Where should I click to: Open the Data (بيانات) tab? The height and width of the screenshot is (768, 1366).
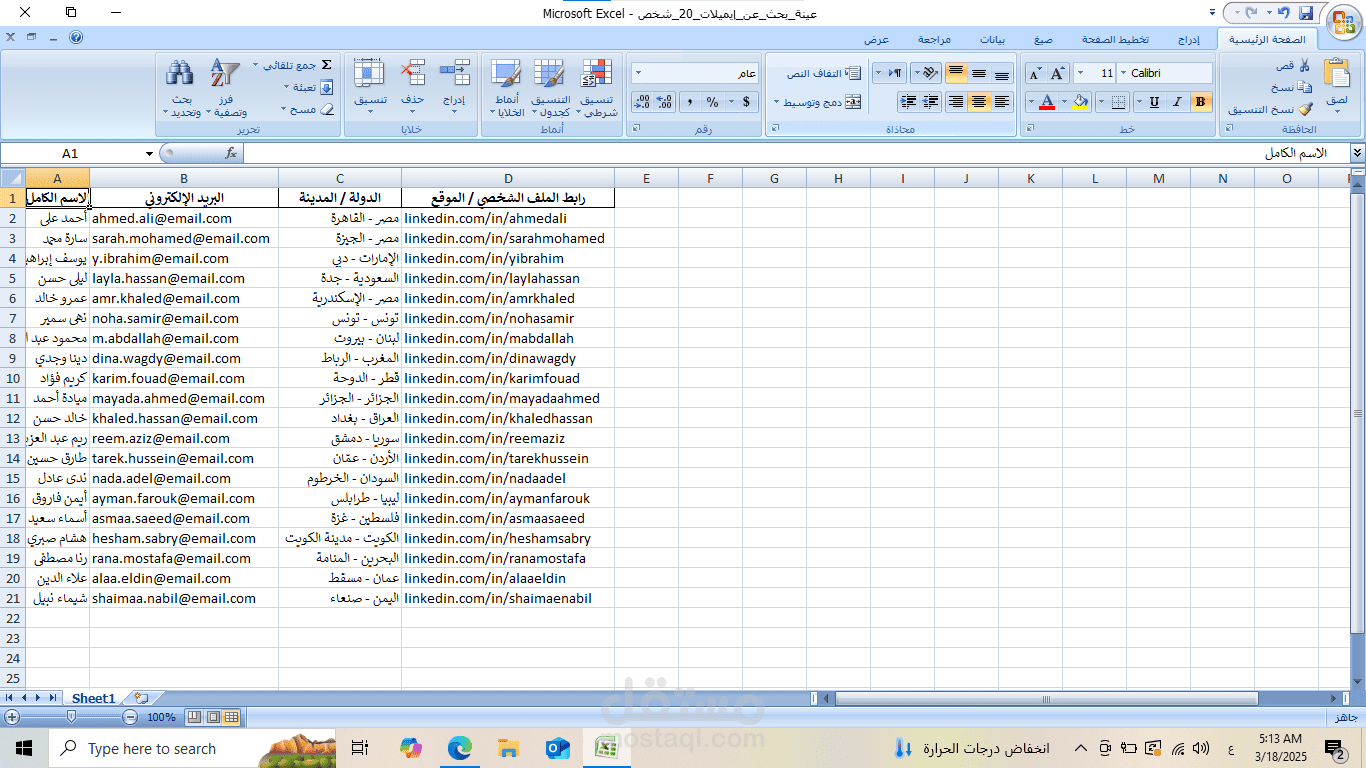tap(992, 39)
